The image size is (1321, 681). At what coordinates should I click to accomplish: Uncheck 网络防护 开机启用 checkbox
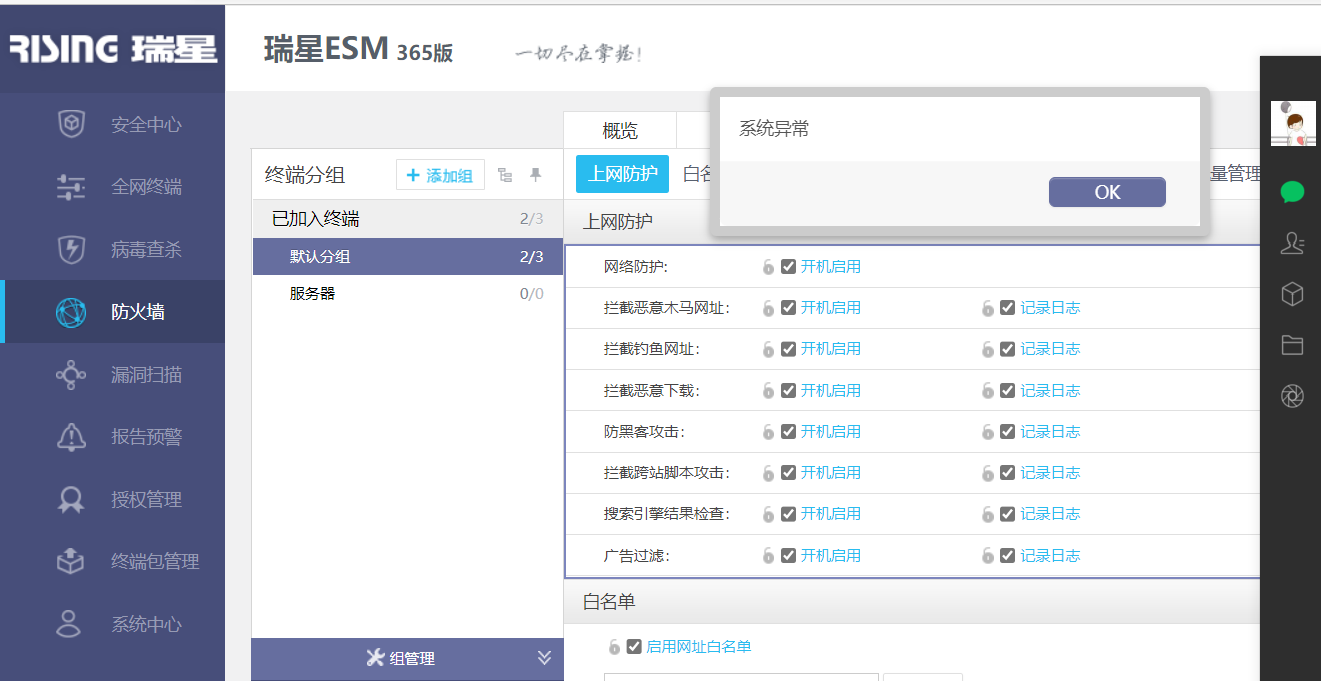[789, 267]
